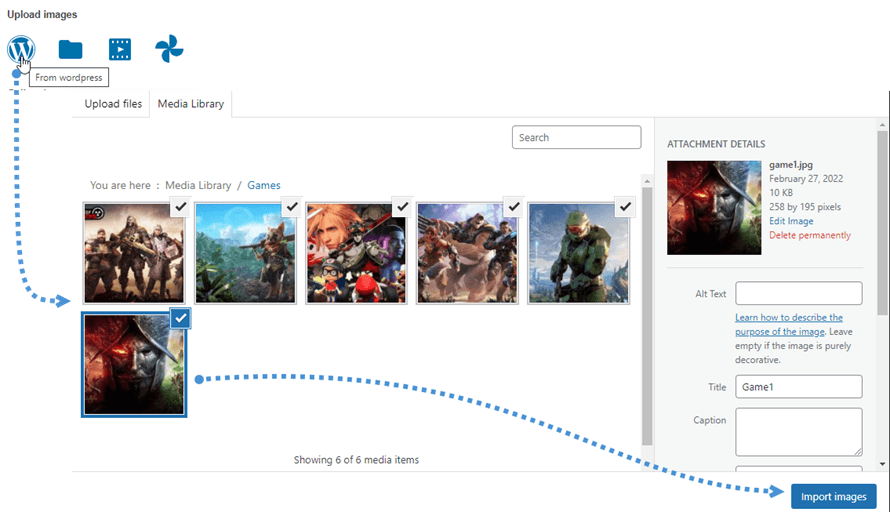
Task: Click the Delete permanently link
Action: [810, 235]
